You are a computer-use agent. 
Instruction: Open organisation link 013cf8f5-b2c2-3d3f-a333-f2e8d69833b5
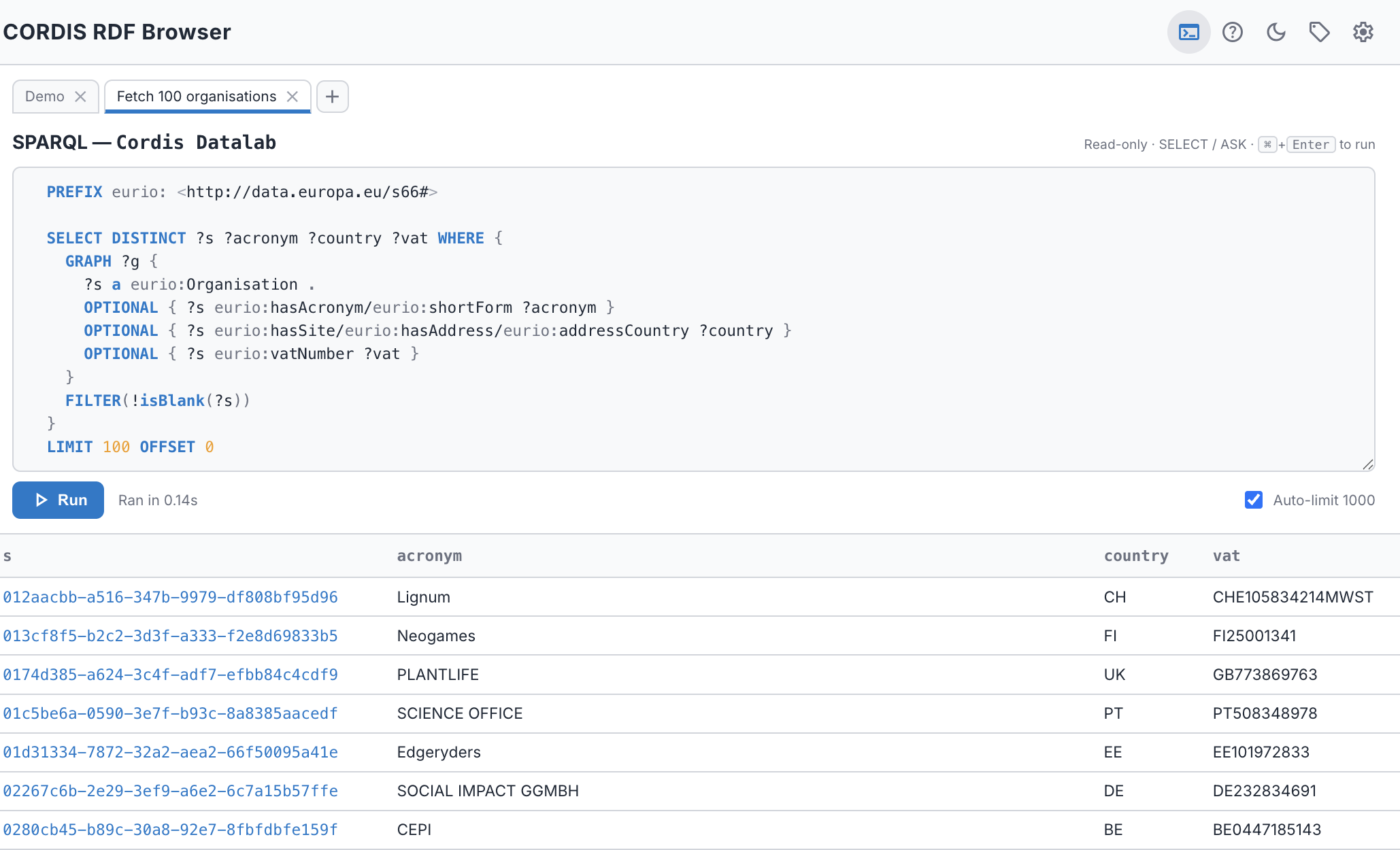pyautogui.click(x=170, y=636)
